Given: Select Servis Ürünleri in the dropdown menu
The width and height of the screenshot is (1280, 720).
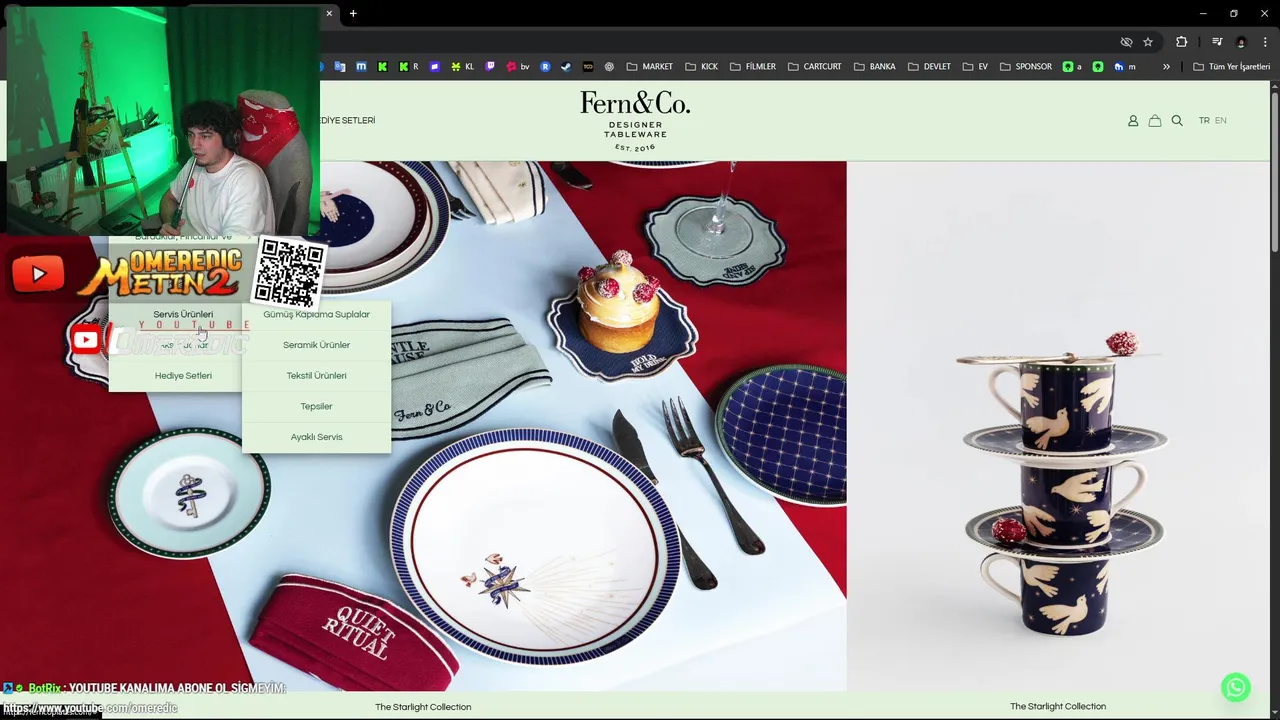Looking at the screenshot, I should click(183, 314).
